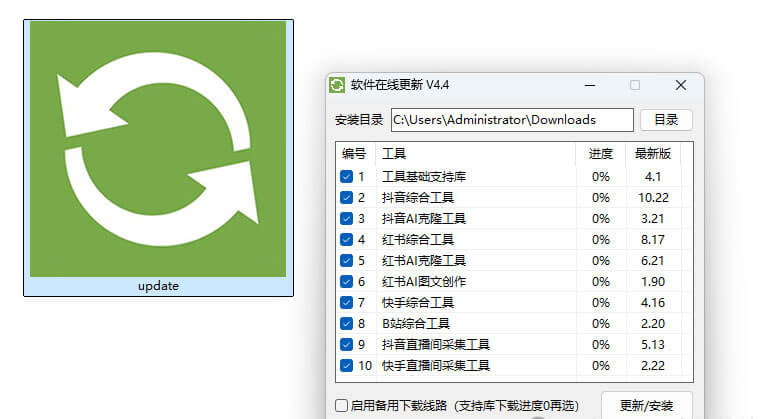
Task: Select the 工具基础支持库 row name
Action: click(x=424, y=177)
